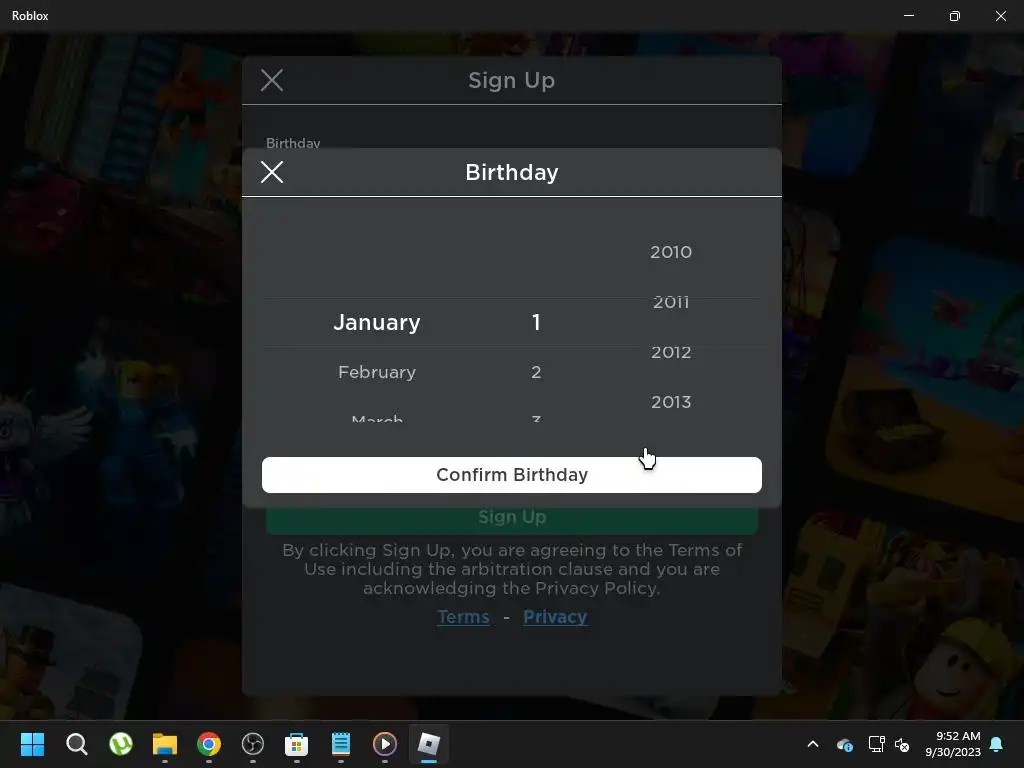Open Notepad from the taskbar

341,744
